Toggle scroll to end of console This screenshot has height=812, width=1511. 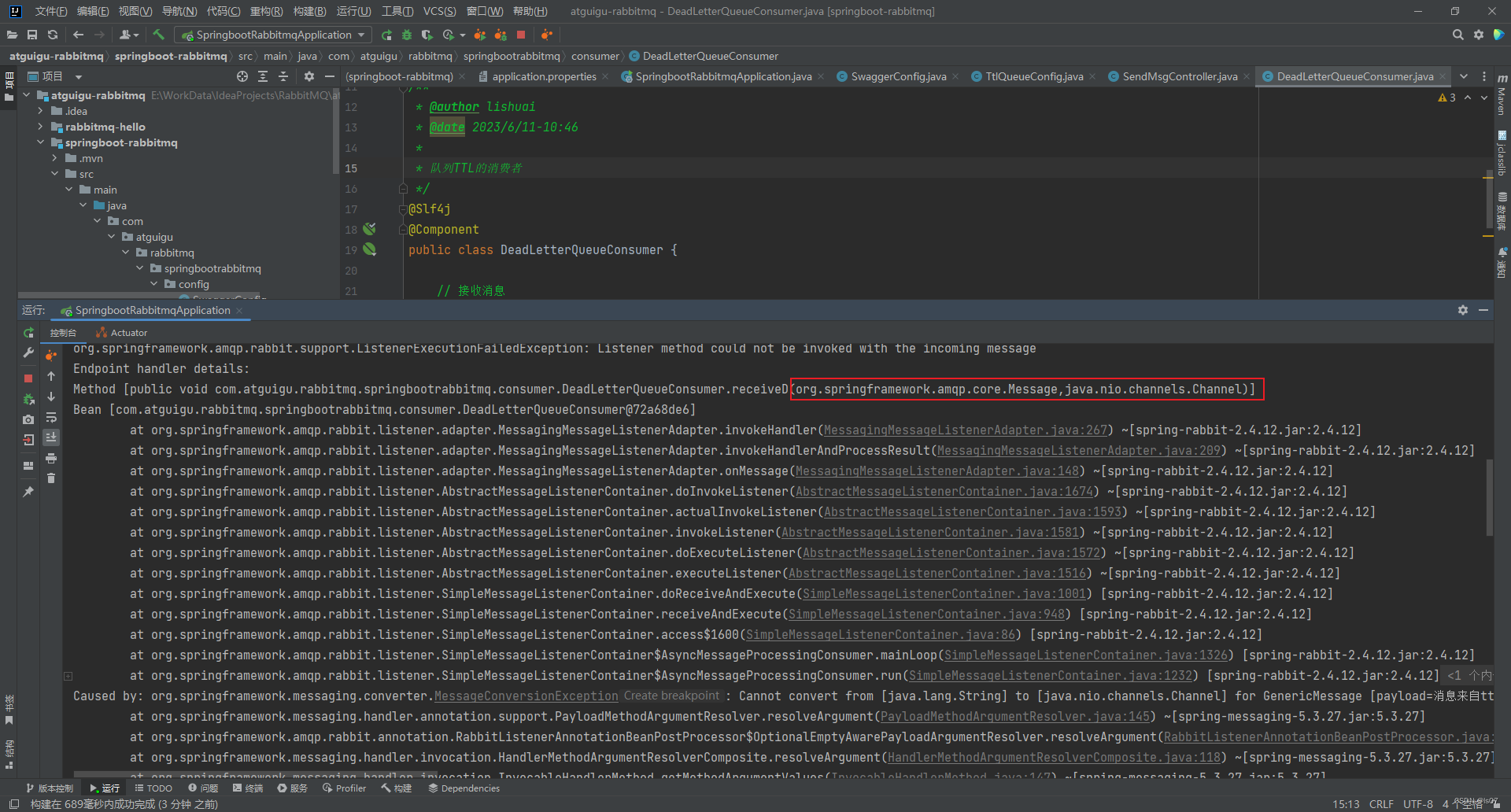click(51, 437)
